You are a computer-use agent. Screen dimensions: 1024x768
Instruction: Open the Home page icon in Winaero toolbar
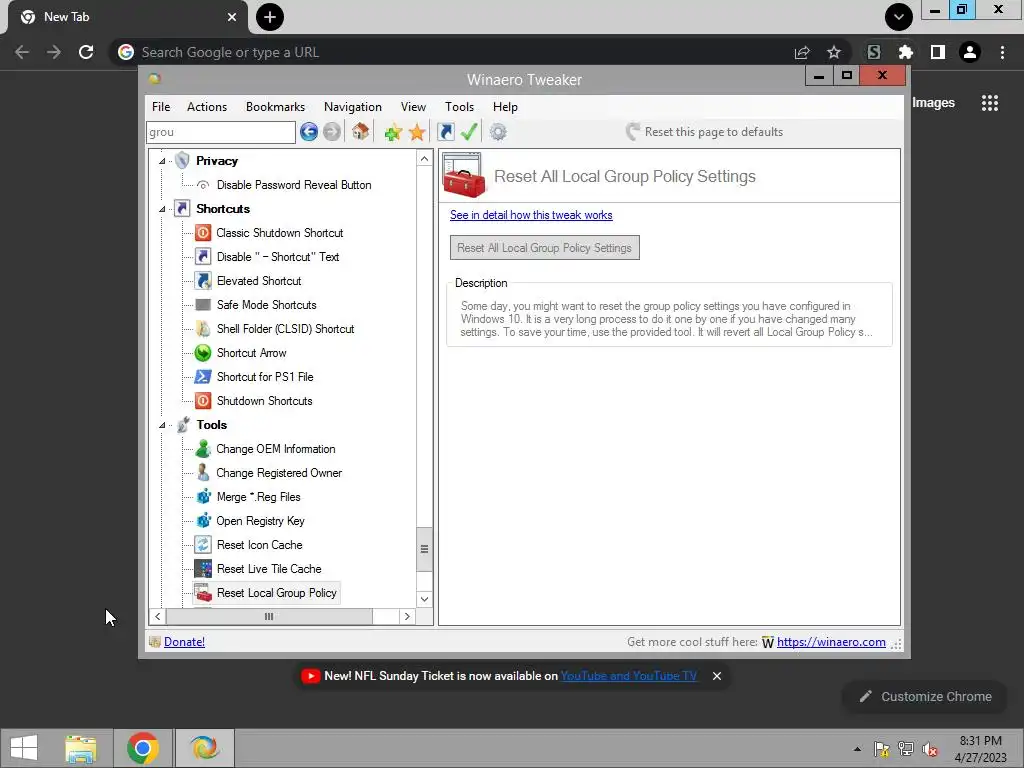point(360,132)
